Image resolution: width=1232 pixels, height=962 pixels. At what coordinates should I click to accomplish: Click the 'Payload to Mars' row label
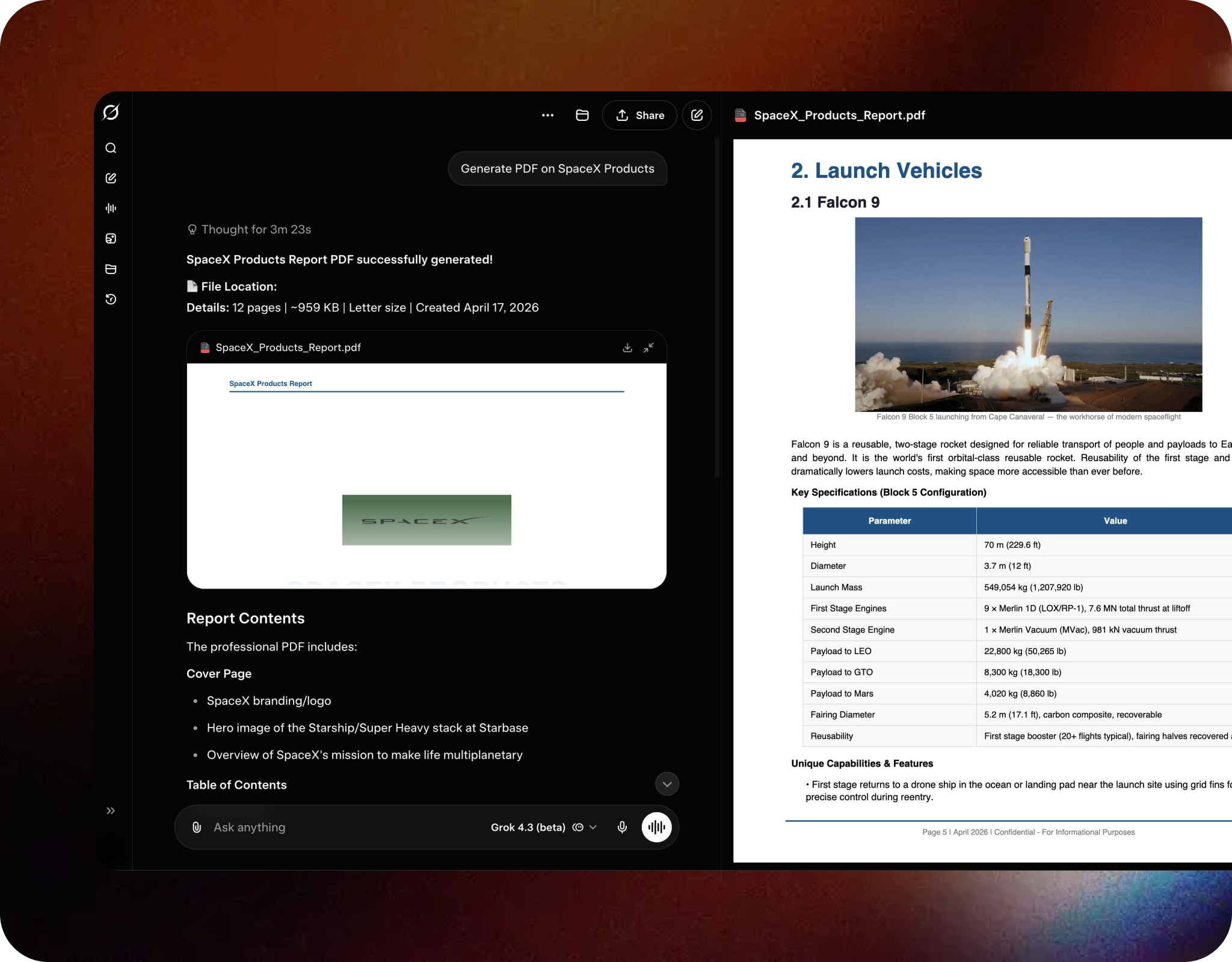click(x=842, y=693)
